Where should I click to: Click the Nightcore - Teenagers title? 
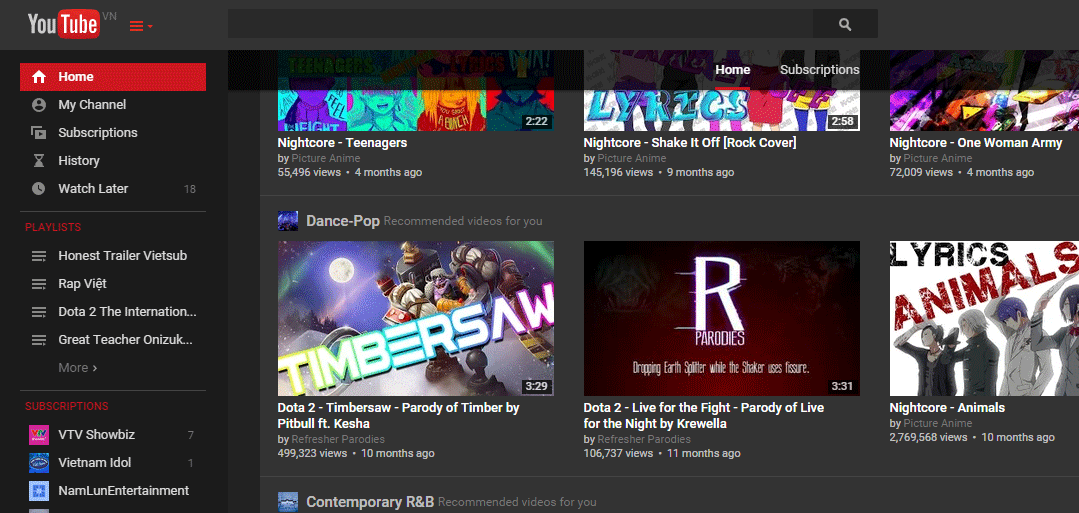pyautogui.click(x=343, y=143)
